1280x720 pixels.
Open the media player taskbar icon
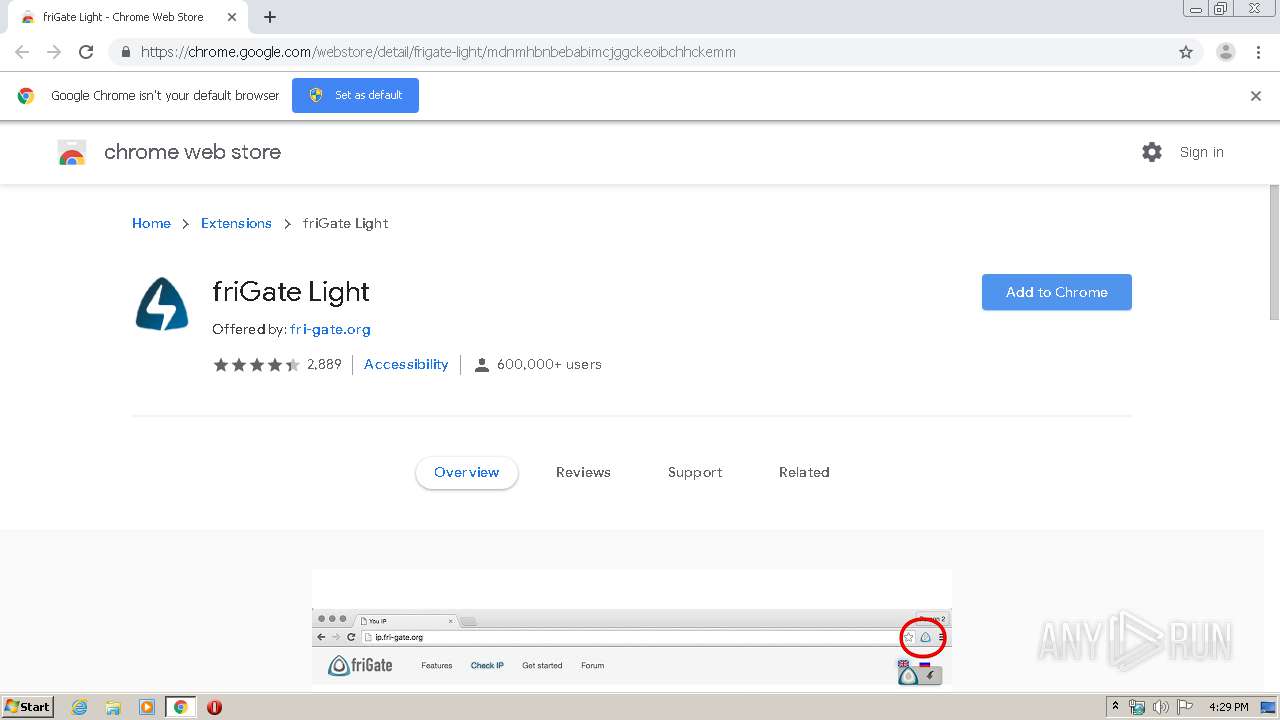[147, 707]
